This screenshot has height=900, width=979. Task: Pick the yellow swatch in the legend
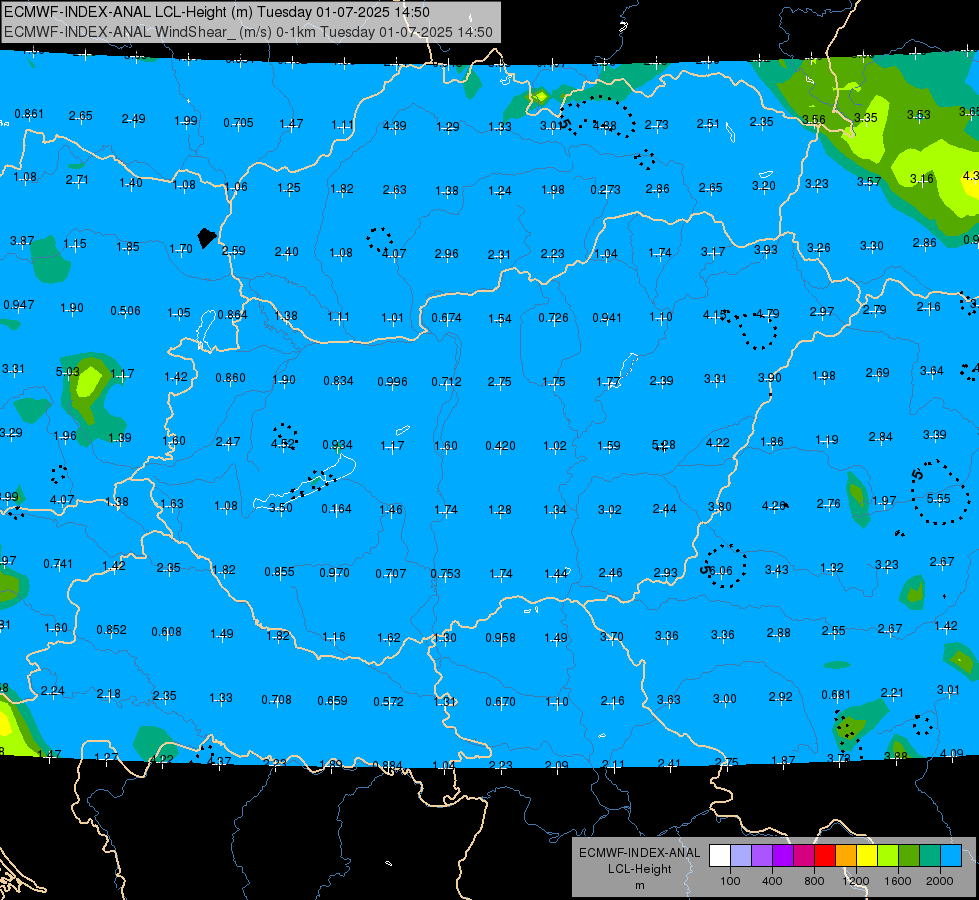[x=867, y=855]
